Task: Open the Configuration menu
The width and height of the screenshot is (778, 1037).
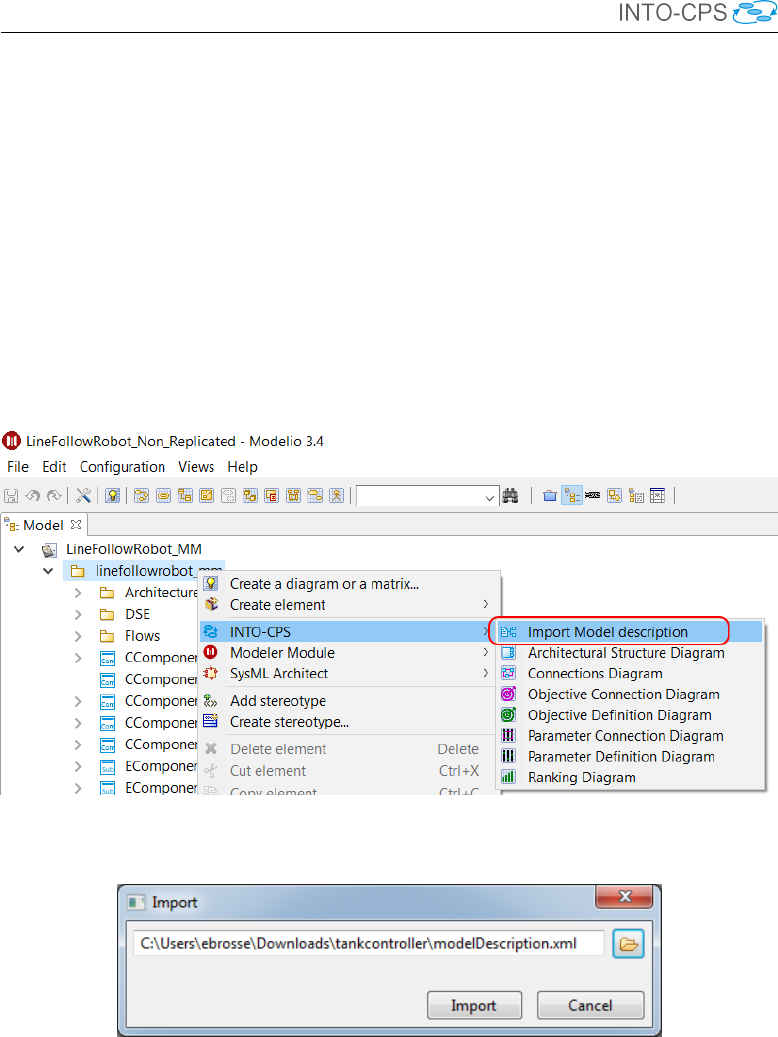Action: [x=122, y=467]
